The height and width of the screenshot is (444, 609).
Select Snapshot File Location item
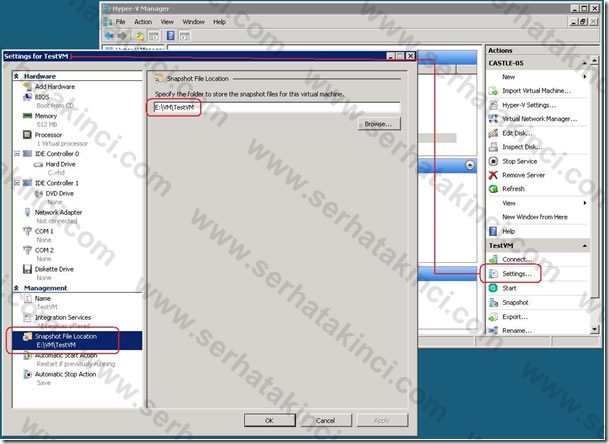point(77,341)
